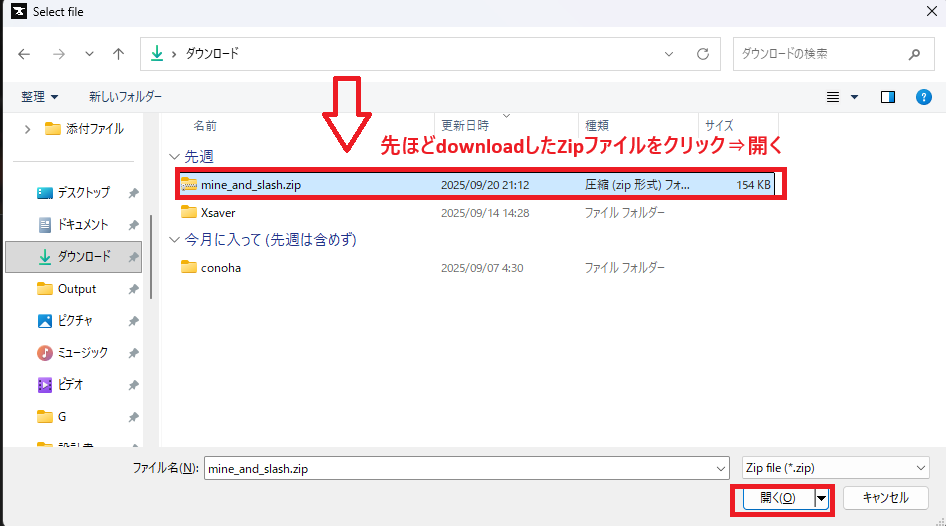
Task: Open the 開く button split arrow
Action: click(x=821, y=499)
